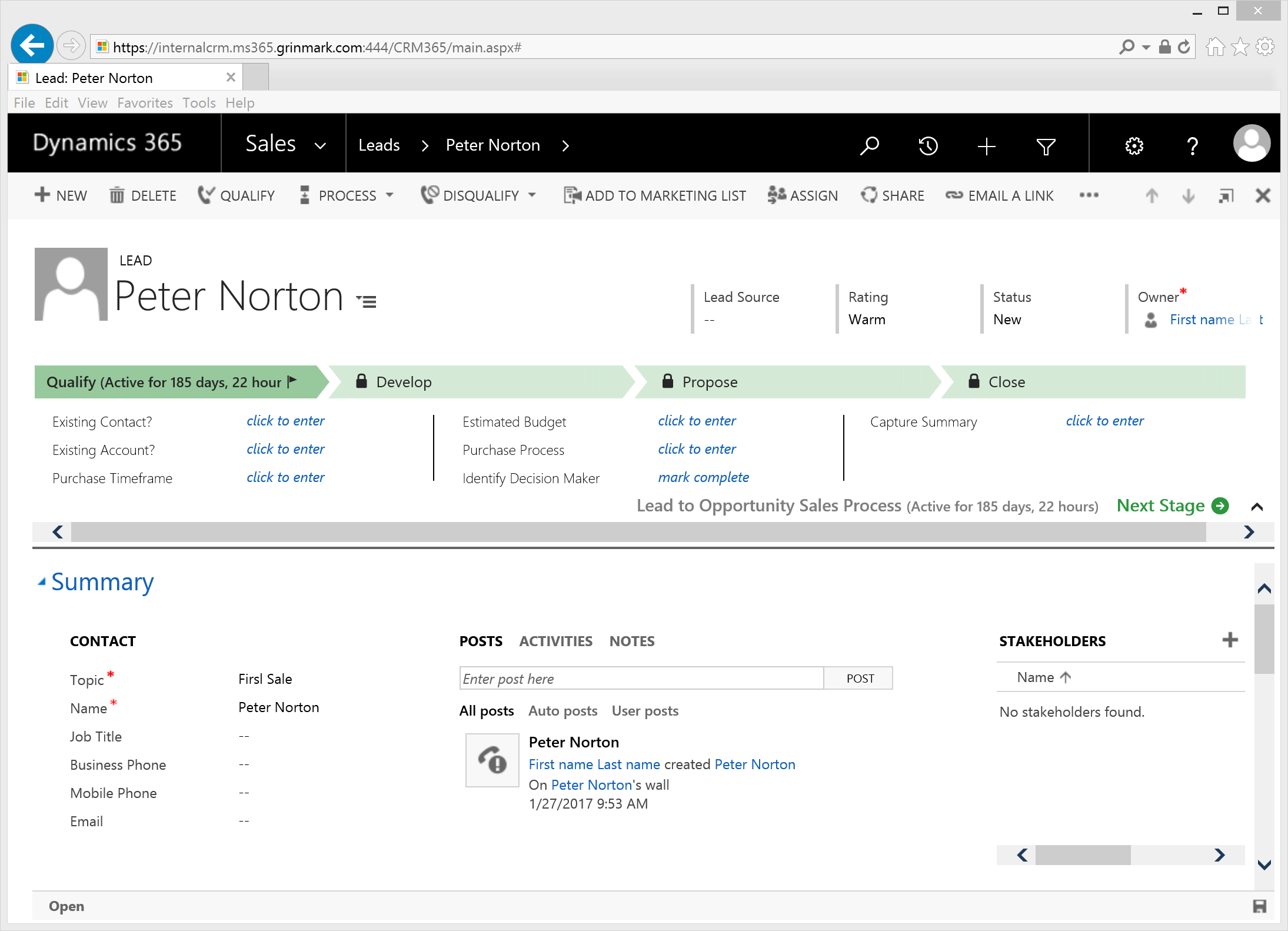
Task: Select the Auto posts tab in feed
Action: point(563,711)
